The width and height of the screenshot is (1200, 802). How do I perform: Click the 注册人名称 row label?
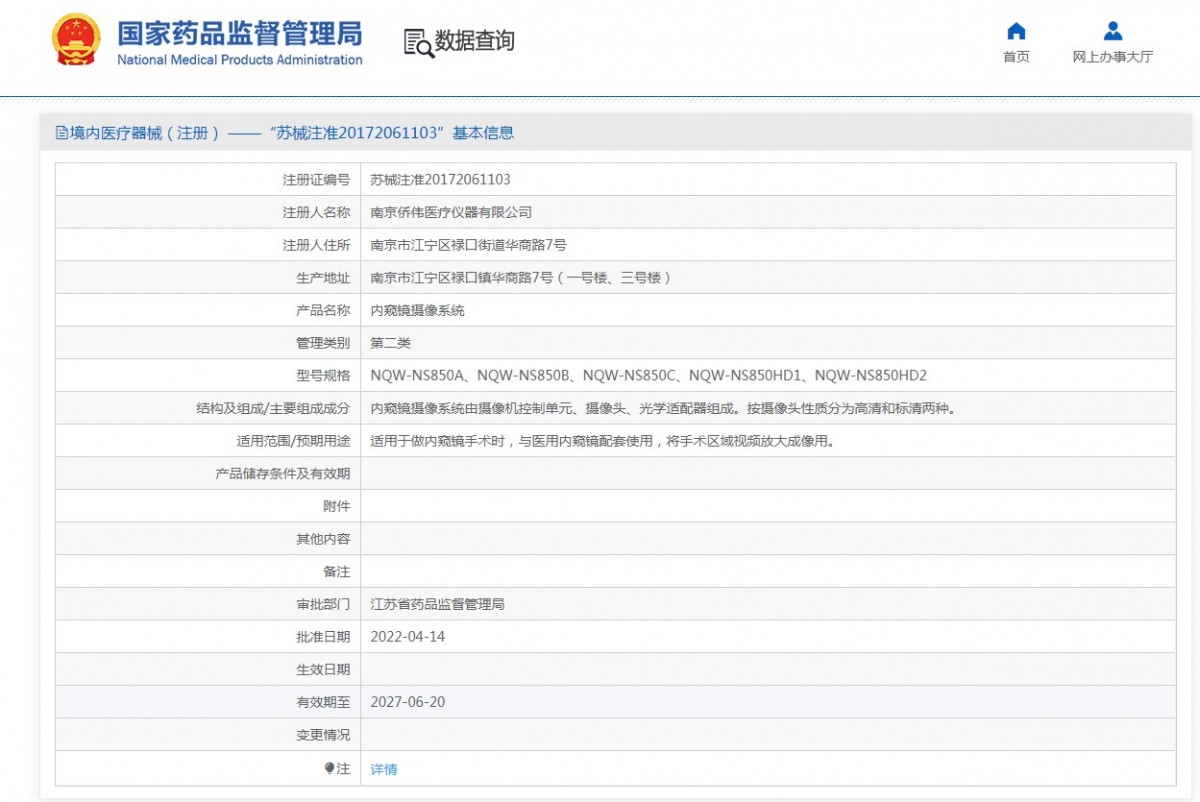(316, 212)
